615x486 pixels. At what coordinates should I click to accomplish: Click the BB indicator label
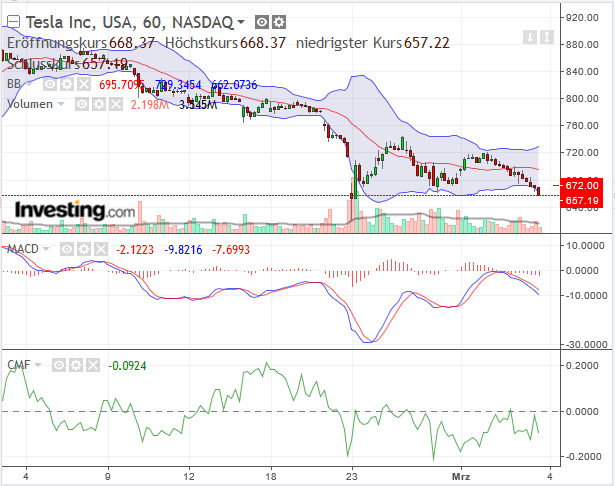14,84
